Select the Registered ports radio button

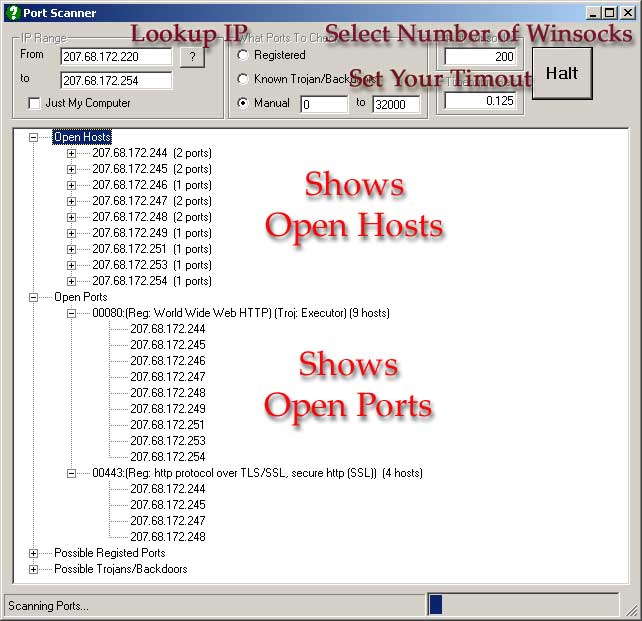(x=243, y=55)
